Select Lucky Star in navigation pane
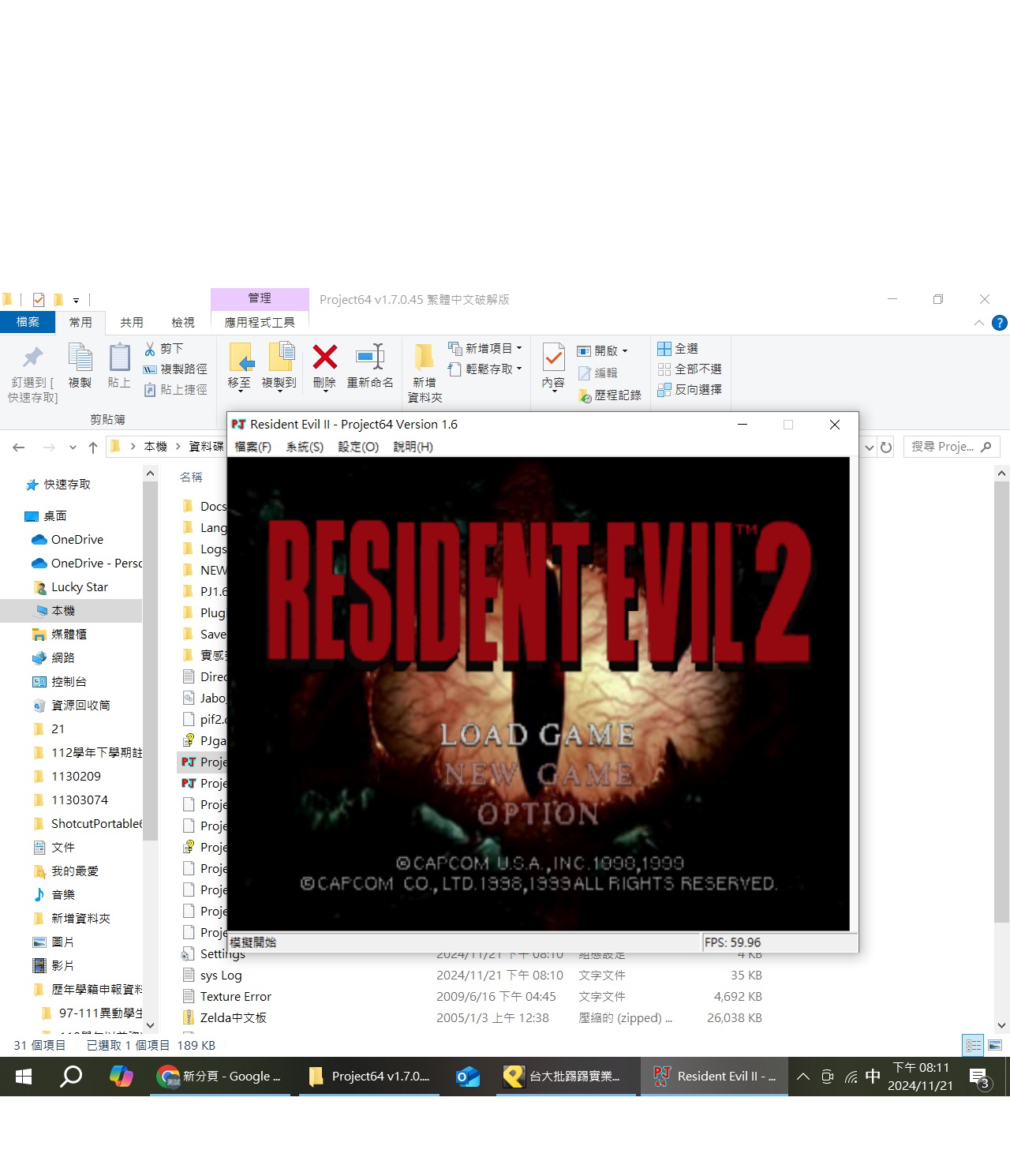This screenshot has height=1176, width=1010. pos(79,587)
